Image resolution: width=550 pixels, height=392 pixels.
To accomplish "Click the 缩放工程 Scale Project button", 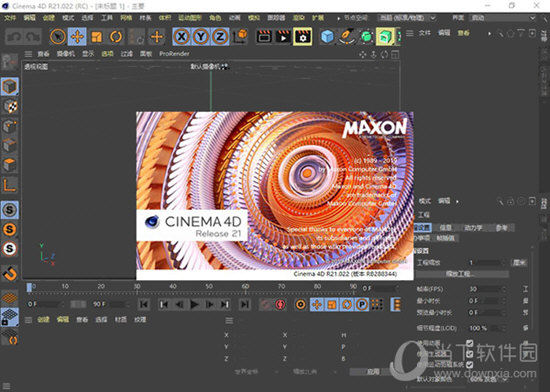I will tap(463, 274).
